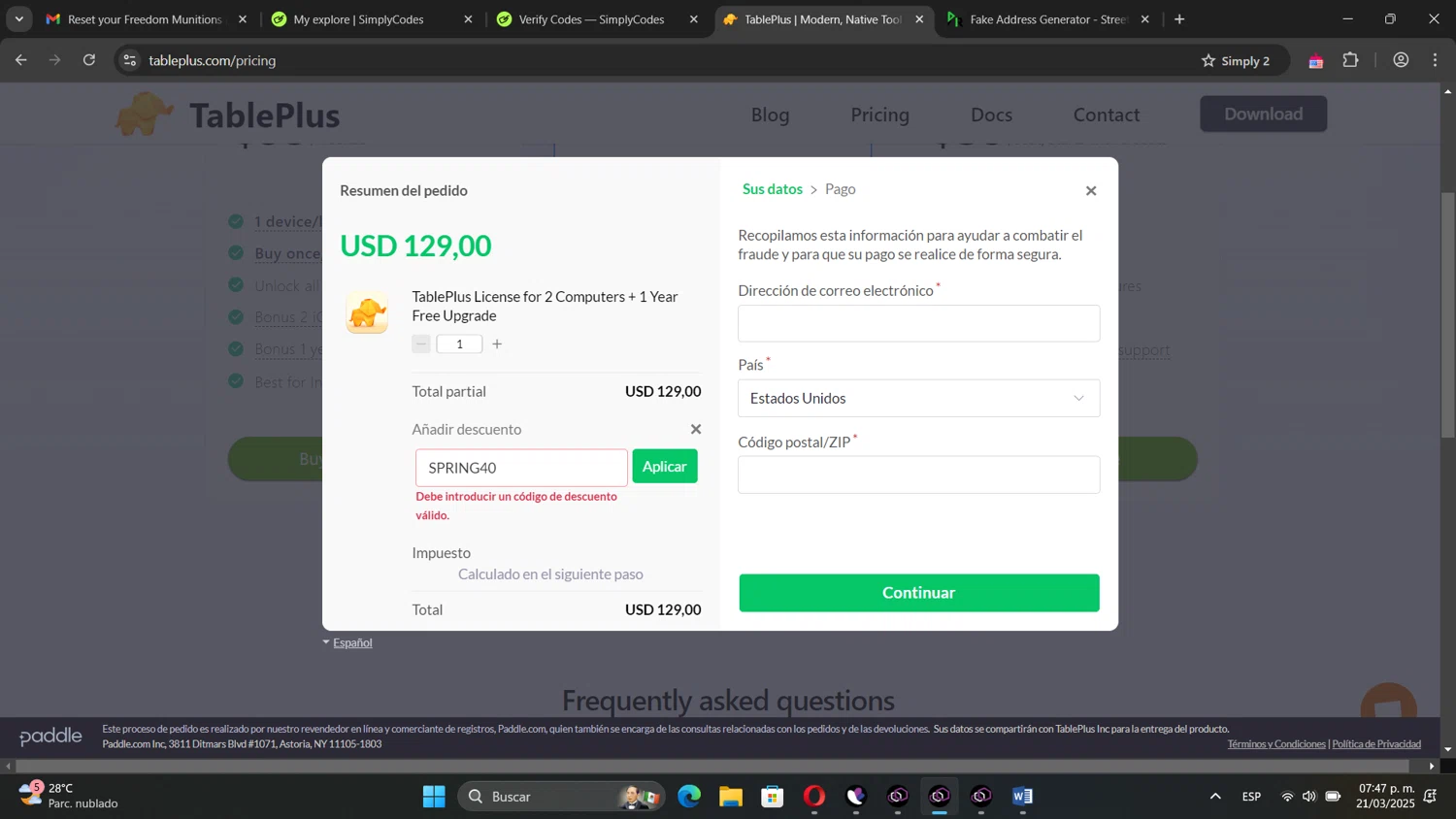Apply the discount with Aplicar button
1456x819 pixels.
point(665,467)
